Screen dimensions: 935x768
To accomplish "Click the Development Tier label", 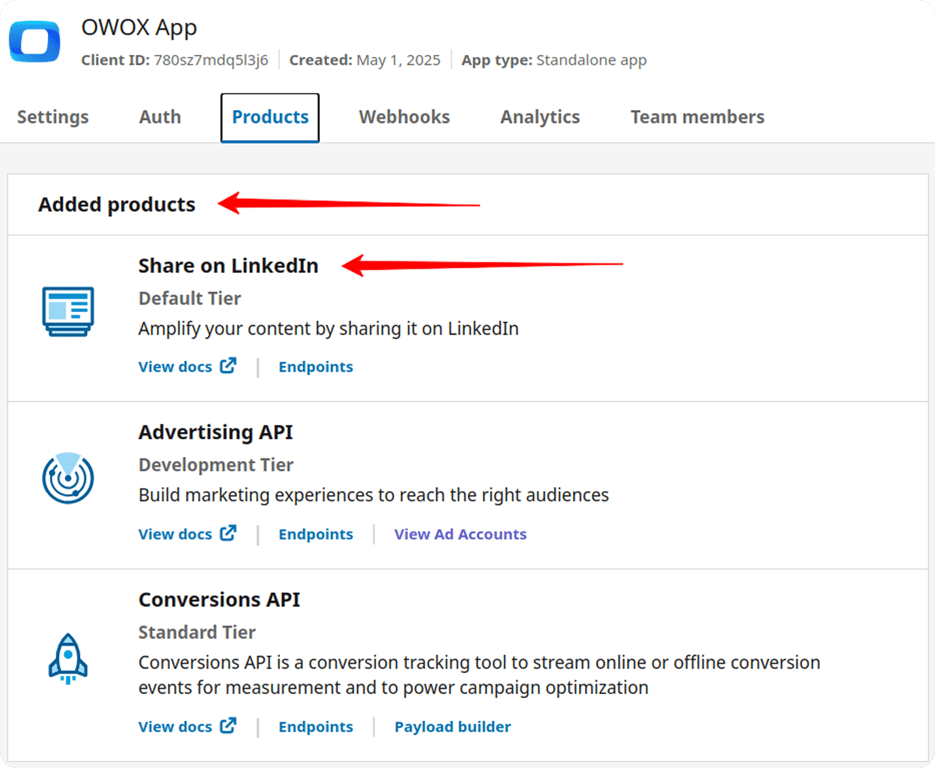I will pos(216,464).
